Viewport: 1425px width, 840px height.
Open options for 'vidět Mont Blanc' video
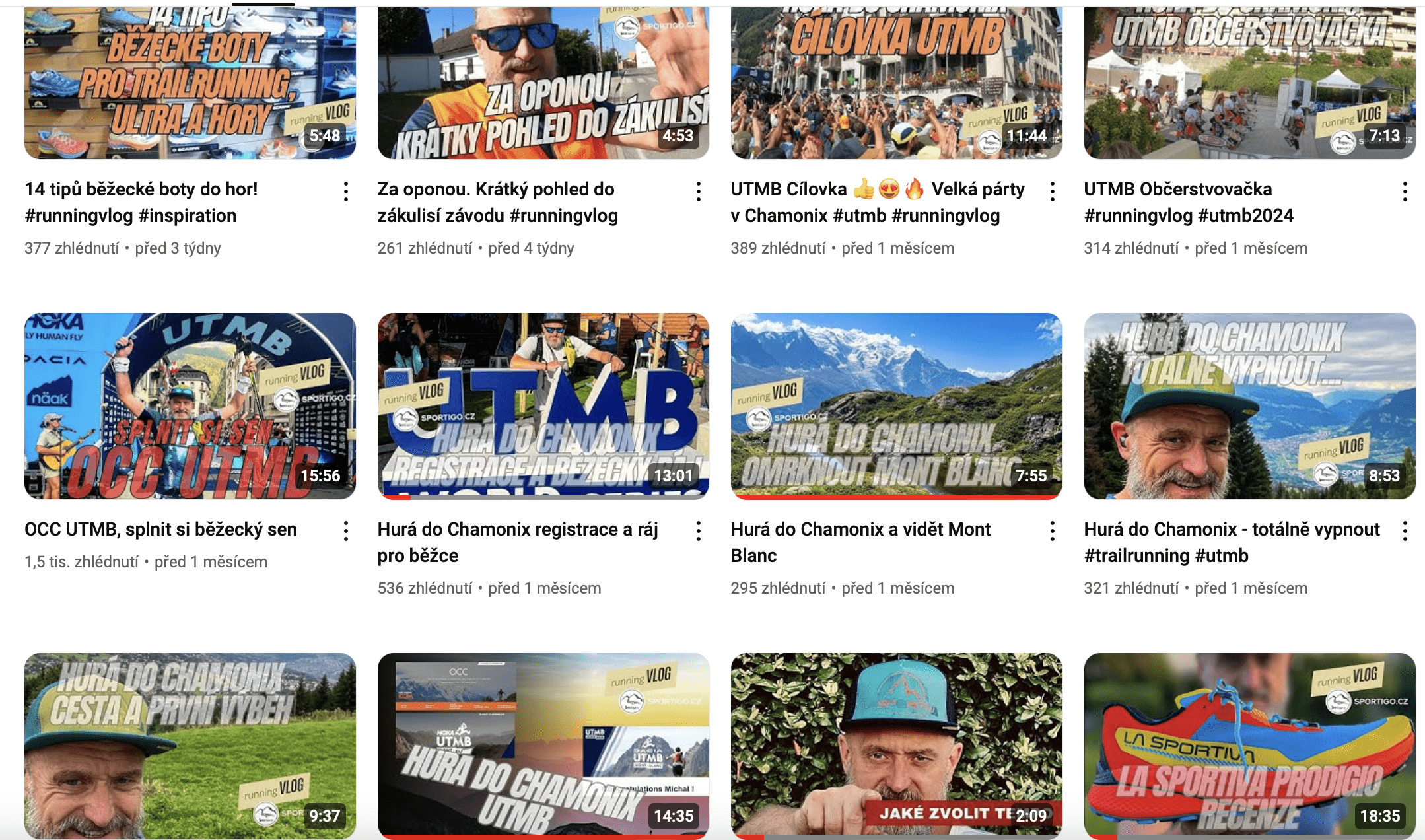pyautogui.click(x=1052, y=531)
